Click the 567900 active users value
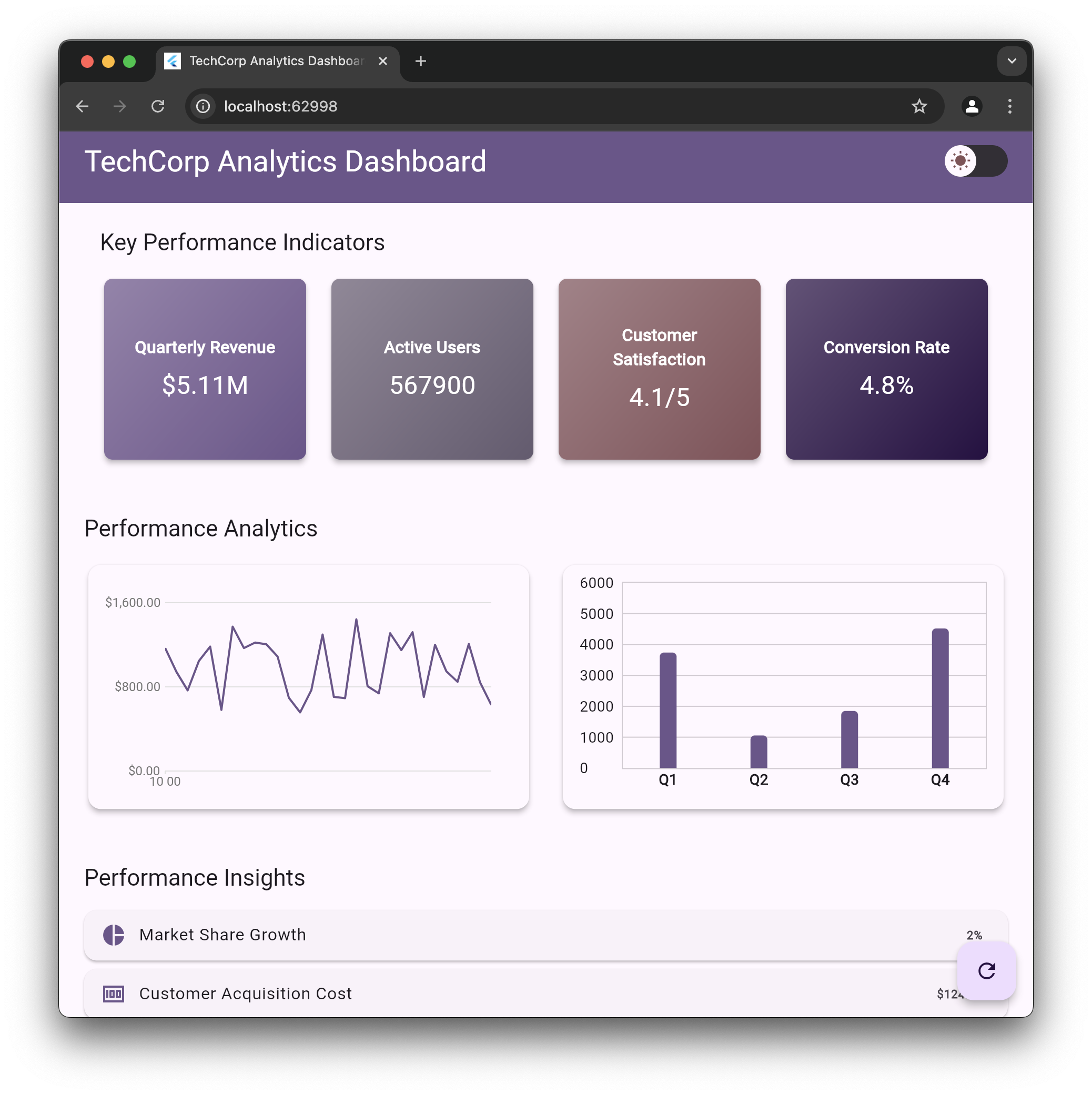The image size is (1092, 1095). (x=432, y=386)
